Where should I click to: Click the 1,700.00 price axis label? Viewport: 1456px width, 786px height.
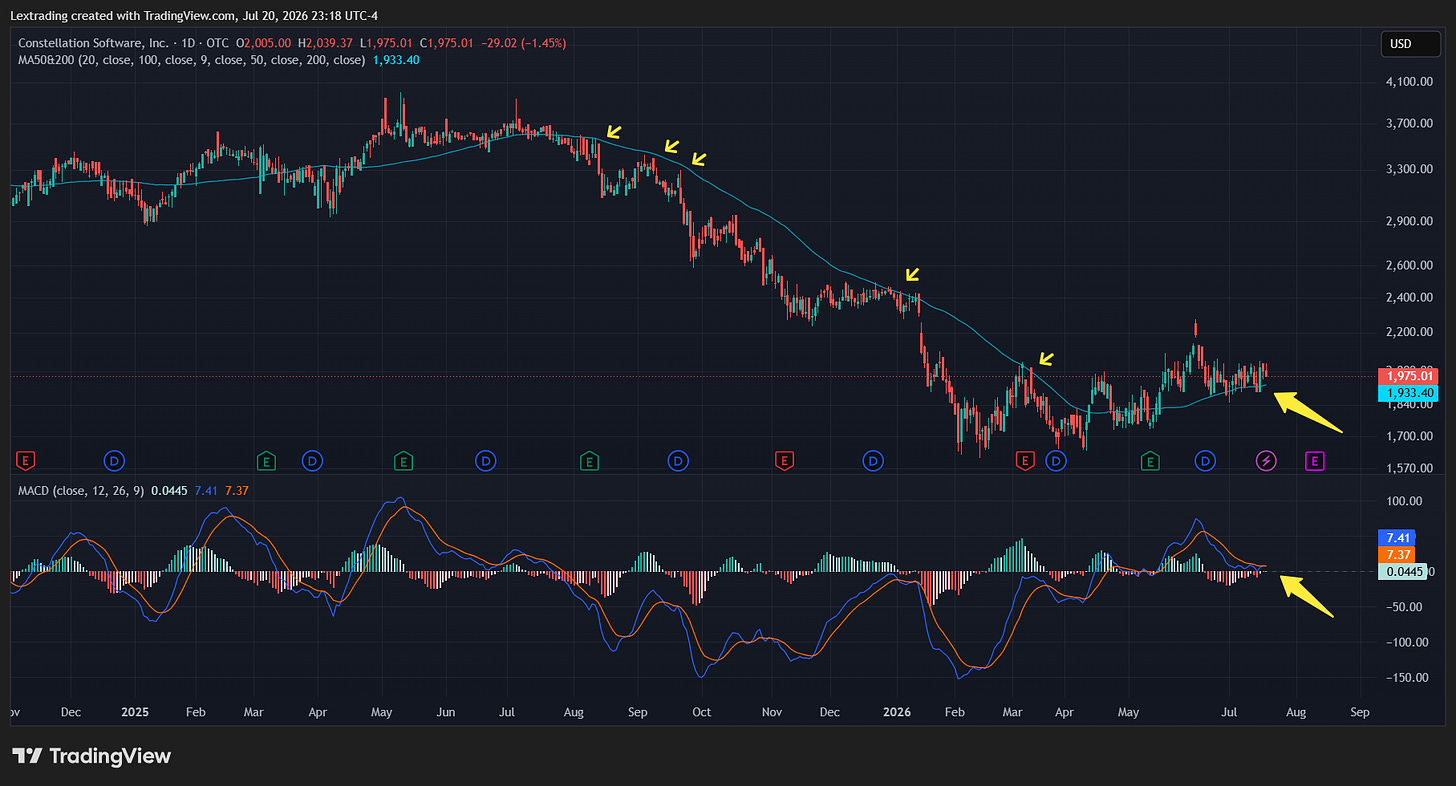point(1410,436)
